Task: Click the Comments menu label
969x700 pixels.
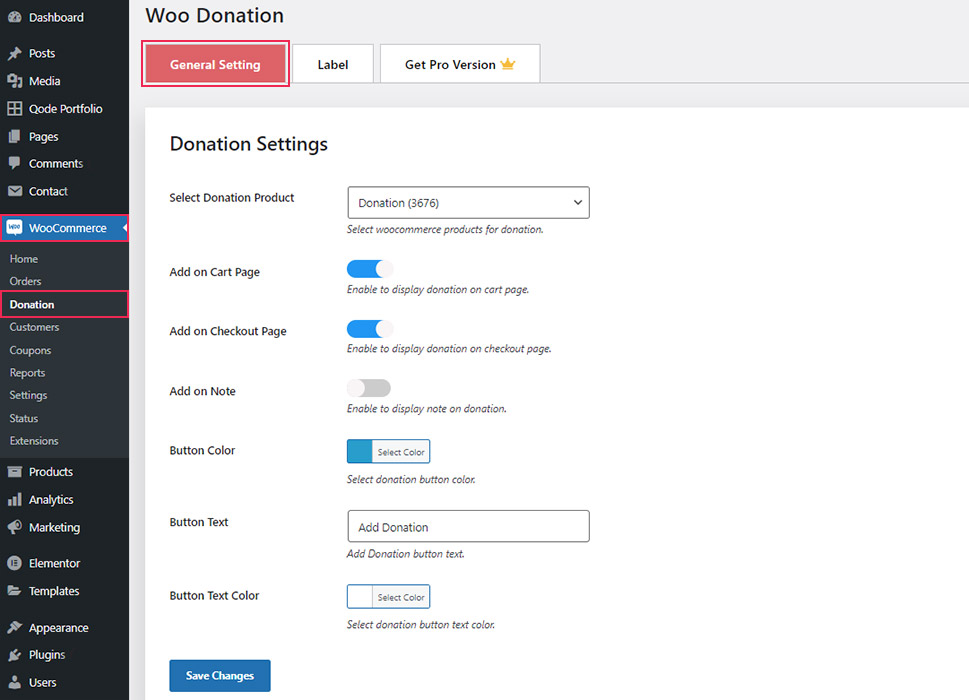Action: (56, 164)
